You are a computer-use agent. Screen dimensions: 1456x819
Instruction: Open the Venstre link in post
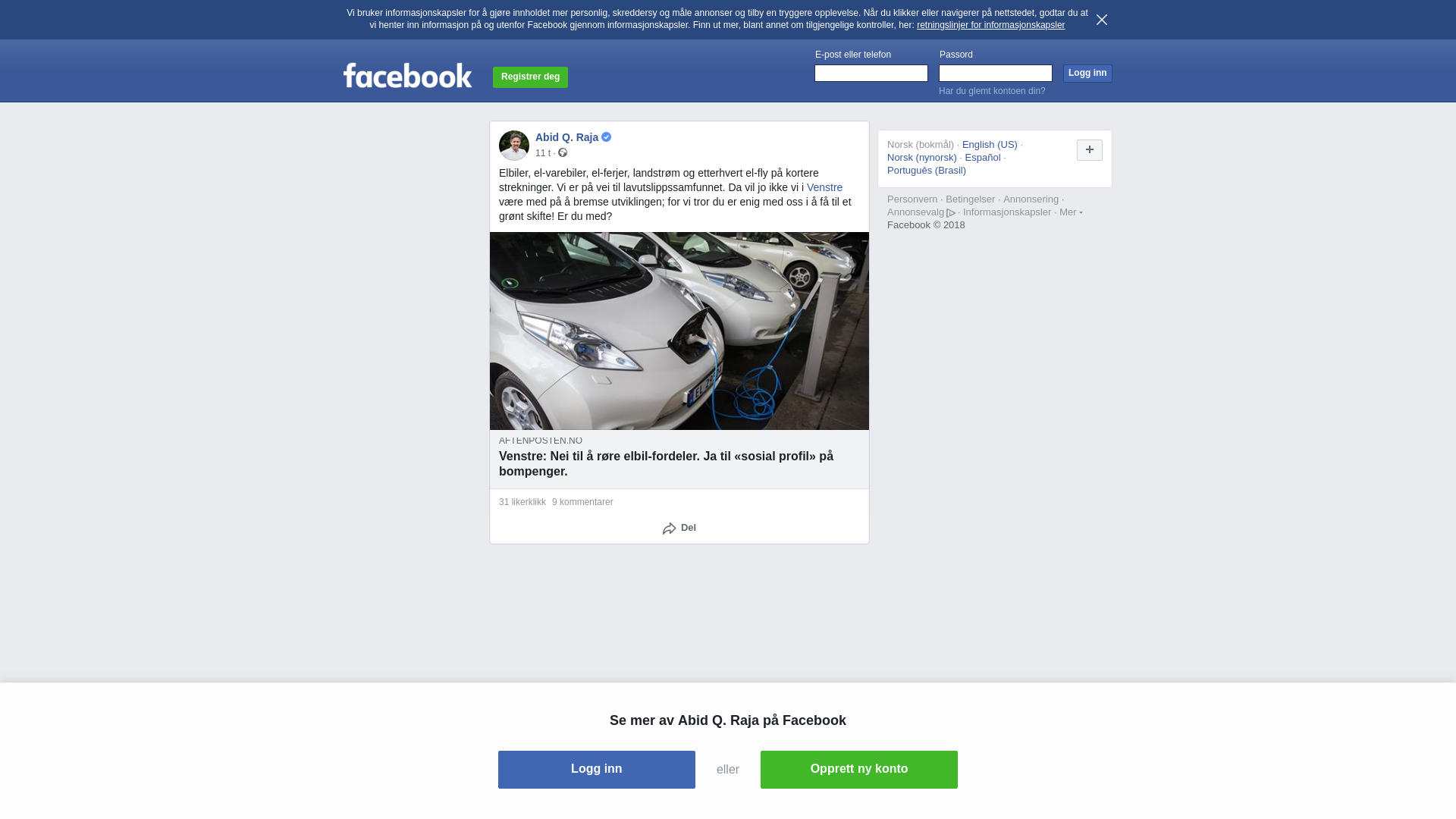[824, 187]
